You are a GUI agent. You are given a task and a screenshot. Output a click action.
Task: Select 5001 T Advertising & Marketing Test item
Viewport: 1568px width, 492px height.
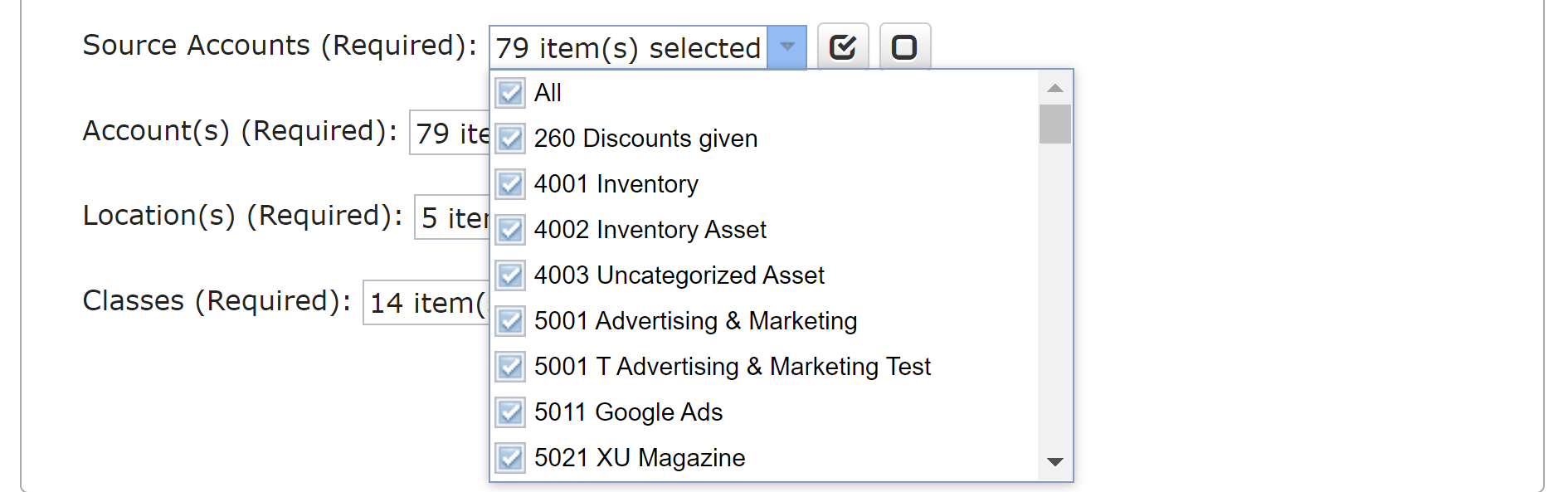pyautogui.click(x=764, y=367)
